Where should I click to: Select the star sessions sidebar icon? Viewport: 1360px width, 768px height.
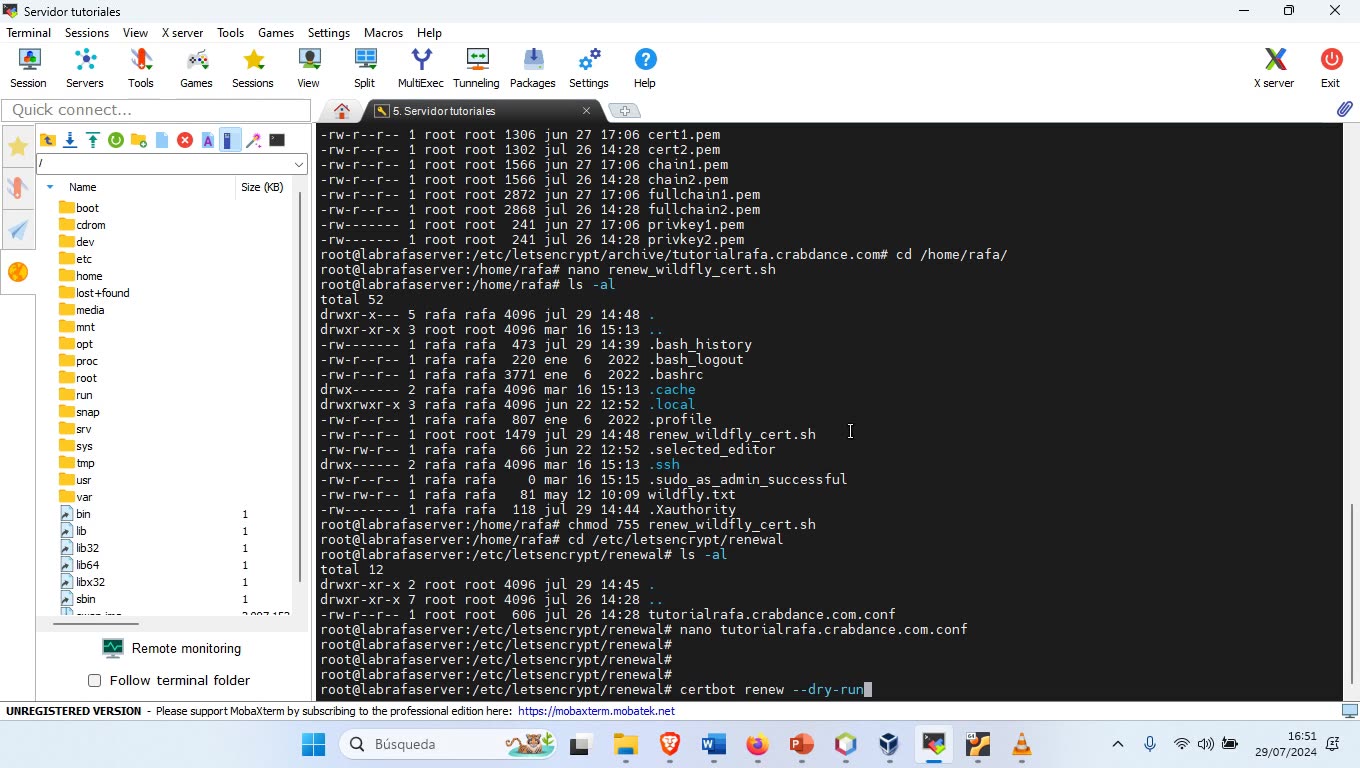(18, 146)
